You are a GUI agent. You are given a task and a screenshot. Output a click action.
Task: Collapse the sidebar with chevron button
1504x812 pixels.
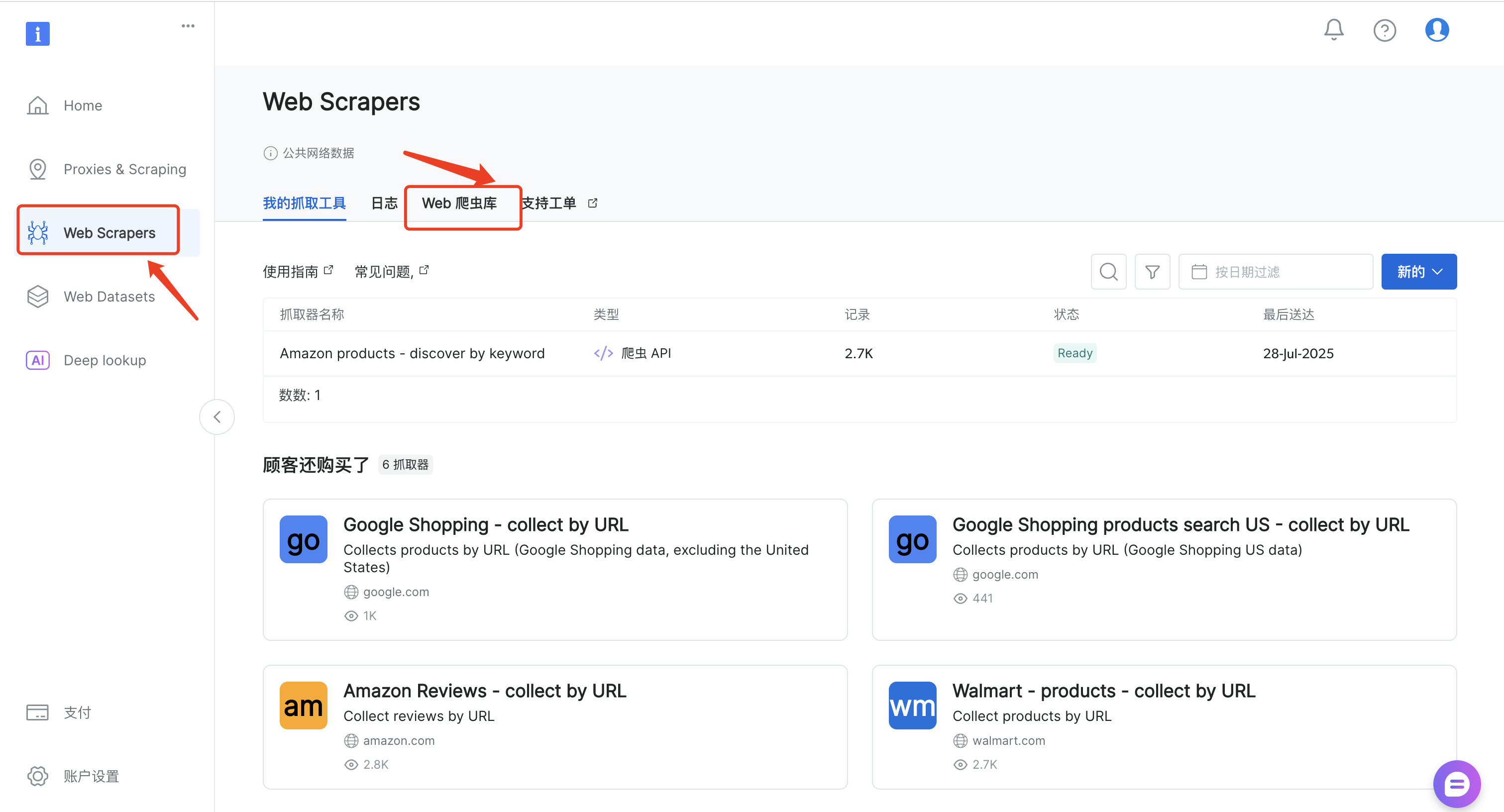(216, 417)
